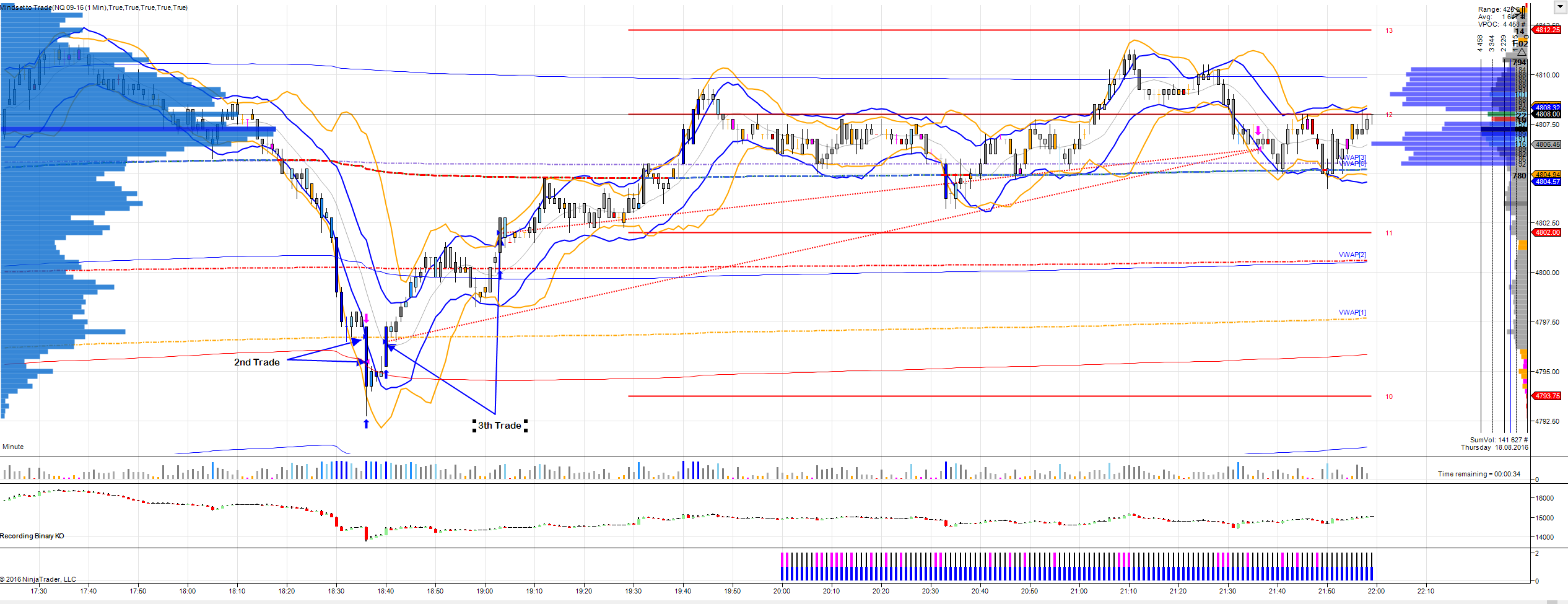This screenshot has width=1568, height=604.
Task: Click the red 4812.25 price marker
Action: pyautogui.click(x=1546, y=30)
